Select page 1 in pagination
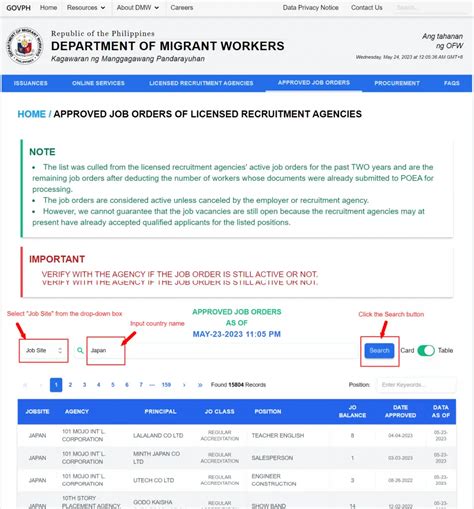 tap(56, 385)
